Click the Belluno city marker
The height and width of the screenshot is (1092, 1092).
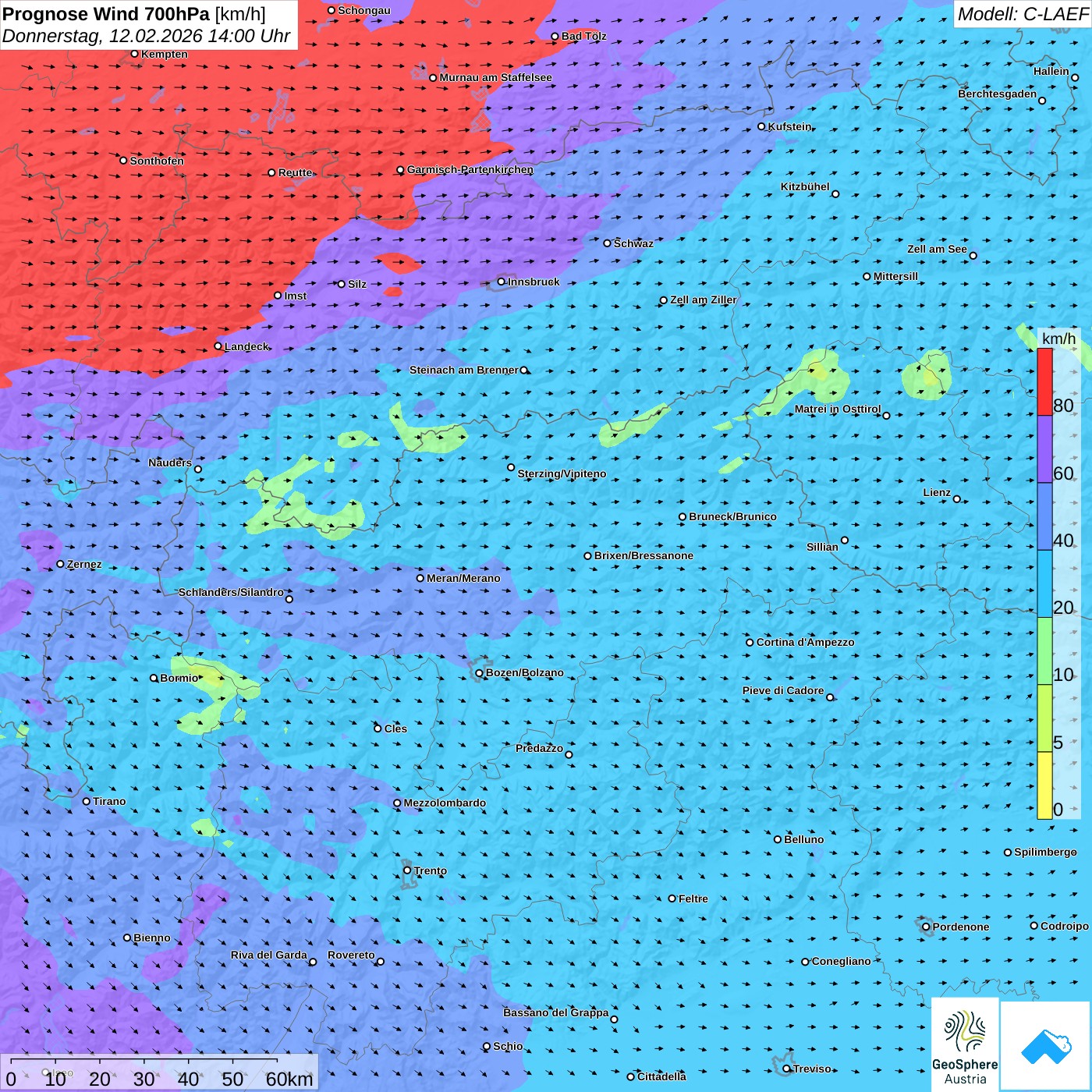(778, 839)
